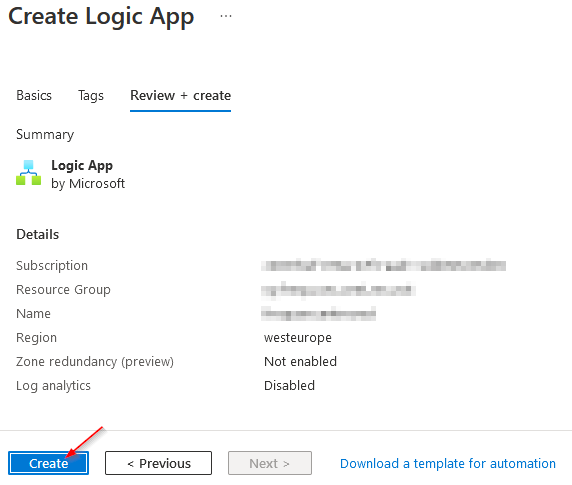Open the ellipsis menu beside the title

click(x=226, y=16)
